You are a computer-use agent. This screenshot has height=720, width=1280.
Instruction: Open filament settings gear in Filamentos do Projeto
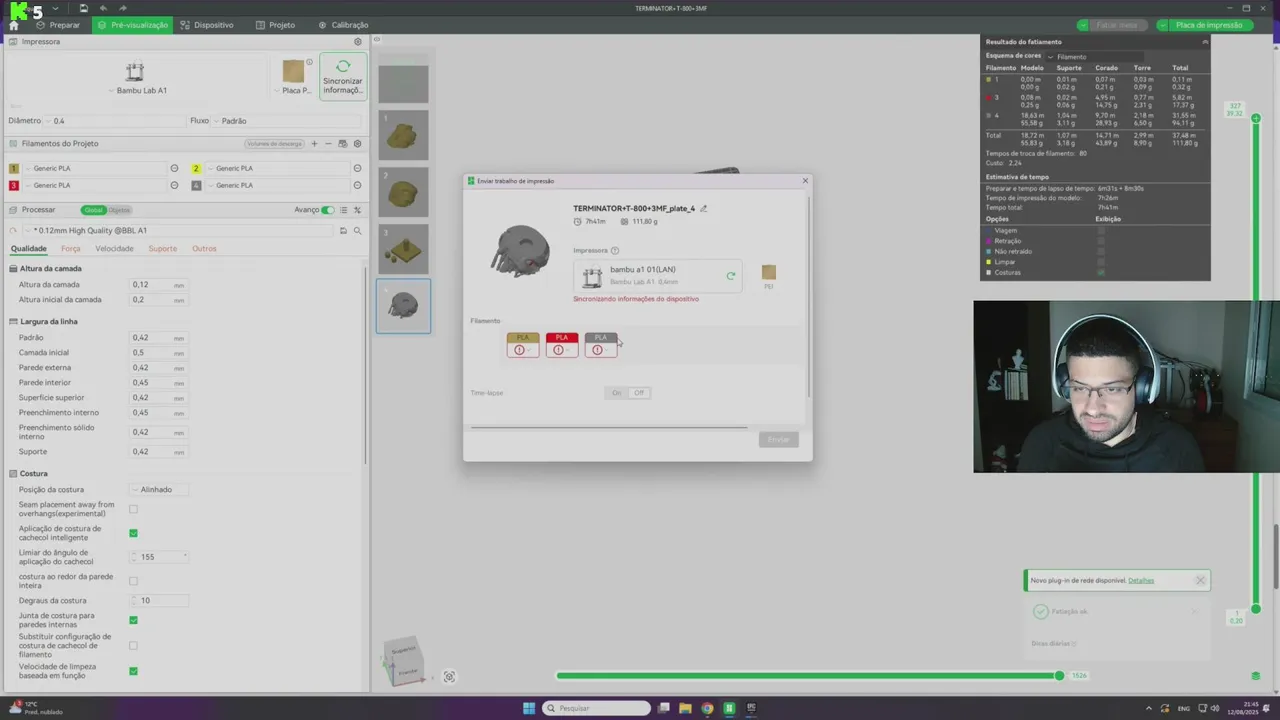(357, 143)
